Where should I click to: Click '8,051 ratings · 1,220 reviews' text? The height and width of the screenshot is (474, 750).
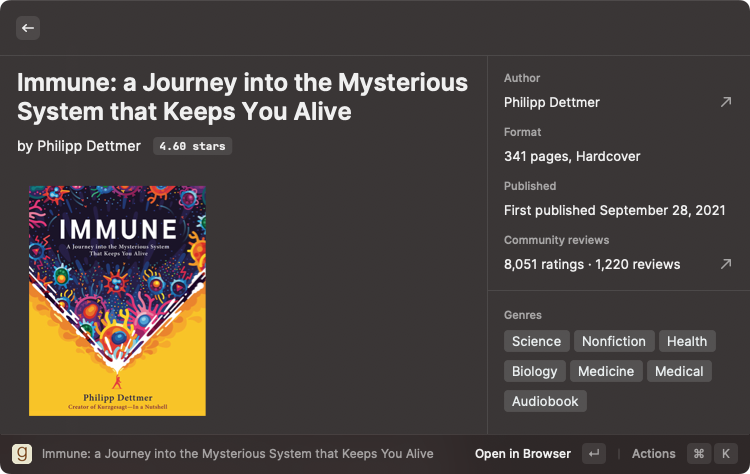click(x=592, y=265)
